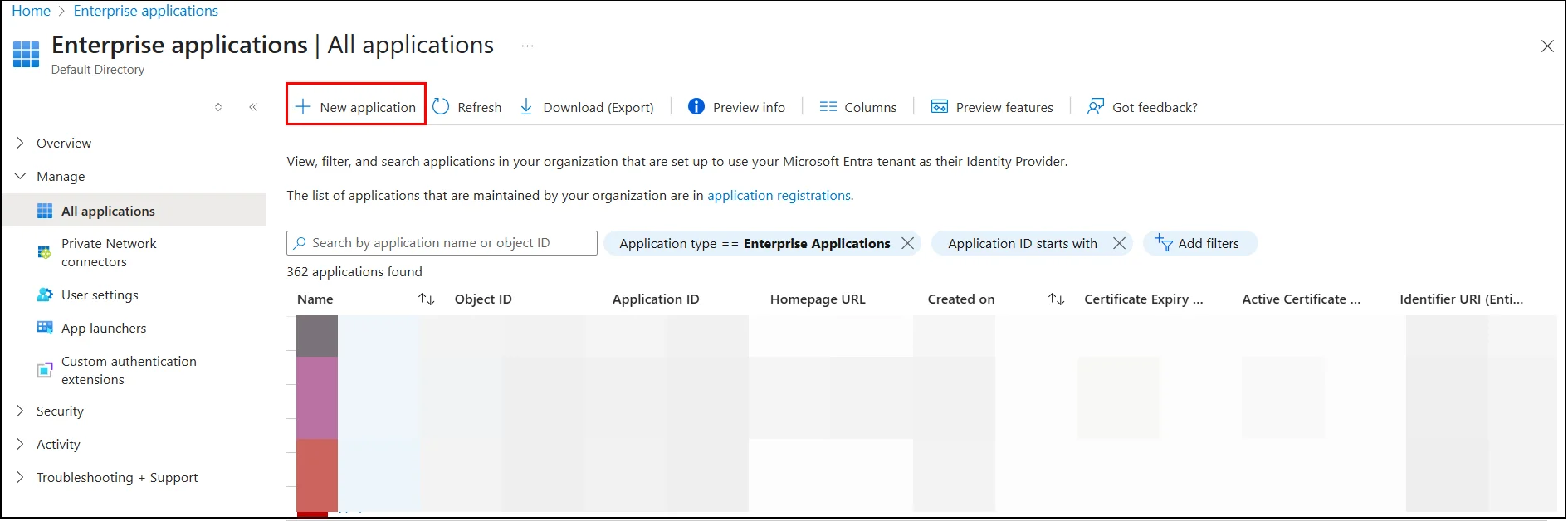Click Enterprise applications breadcrumb link
Screen dimensions: 1568x521
pos(146,11)
